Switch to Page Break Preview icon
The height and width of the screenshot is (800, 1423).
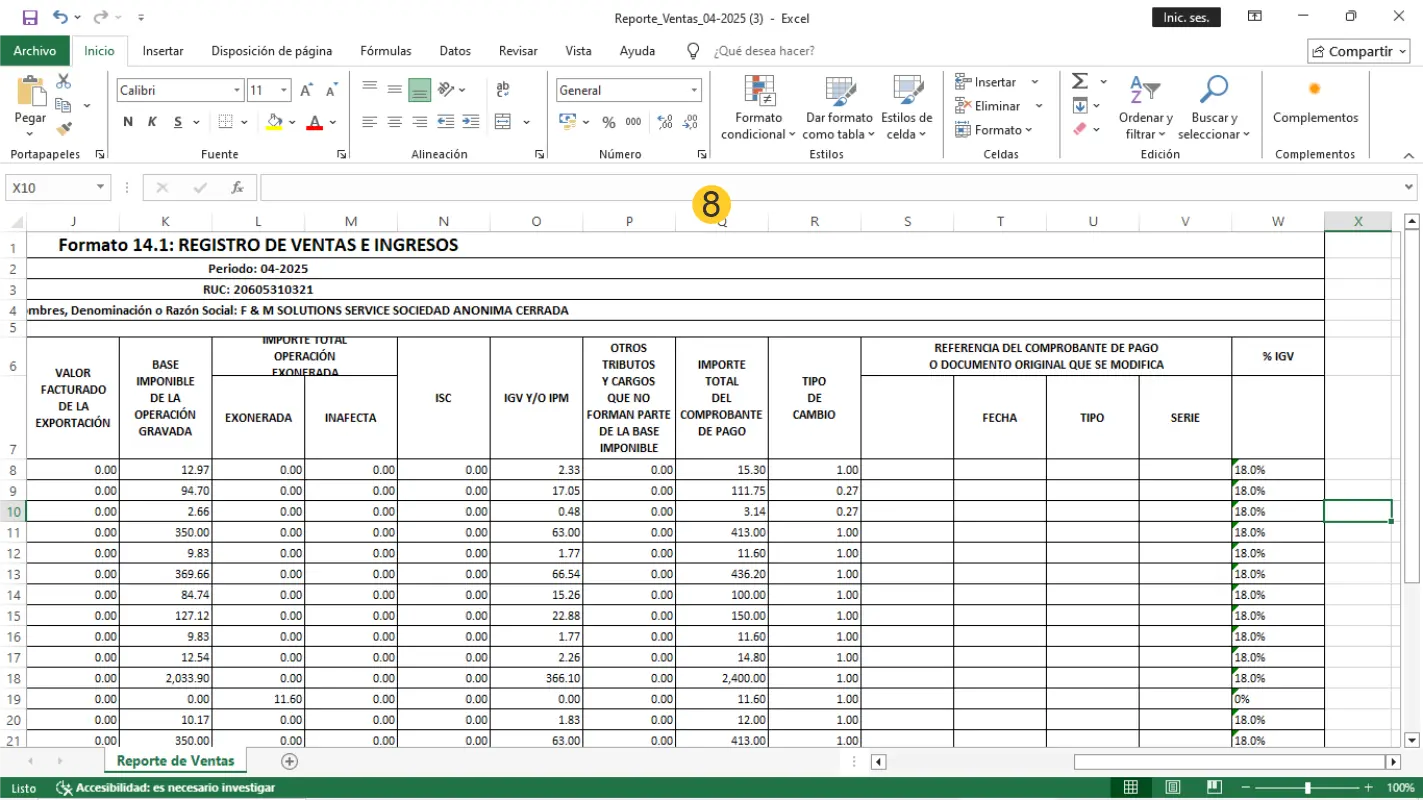(1214, 788)
